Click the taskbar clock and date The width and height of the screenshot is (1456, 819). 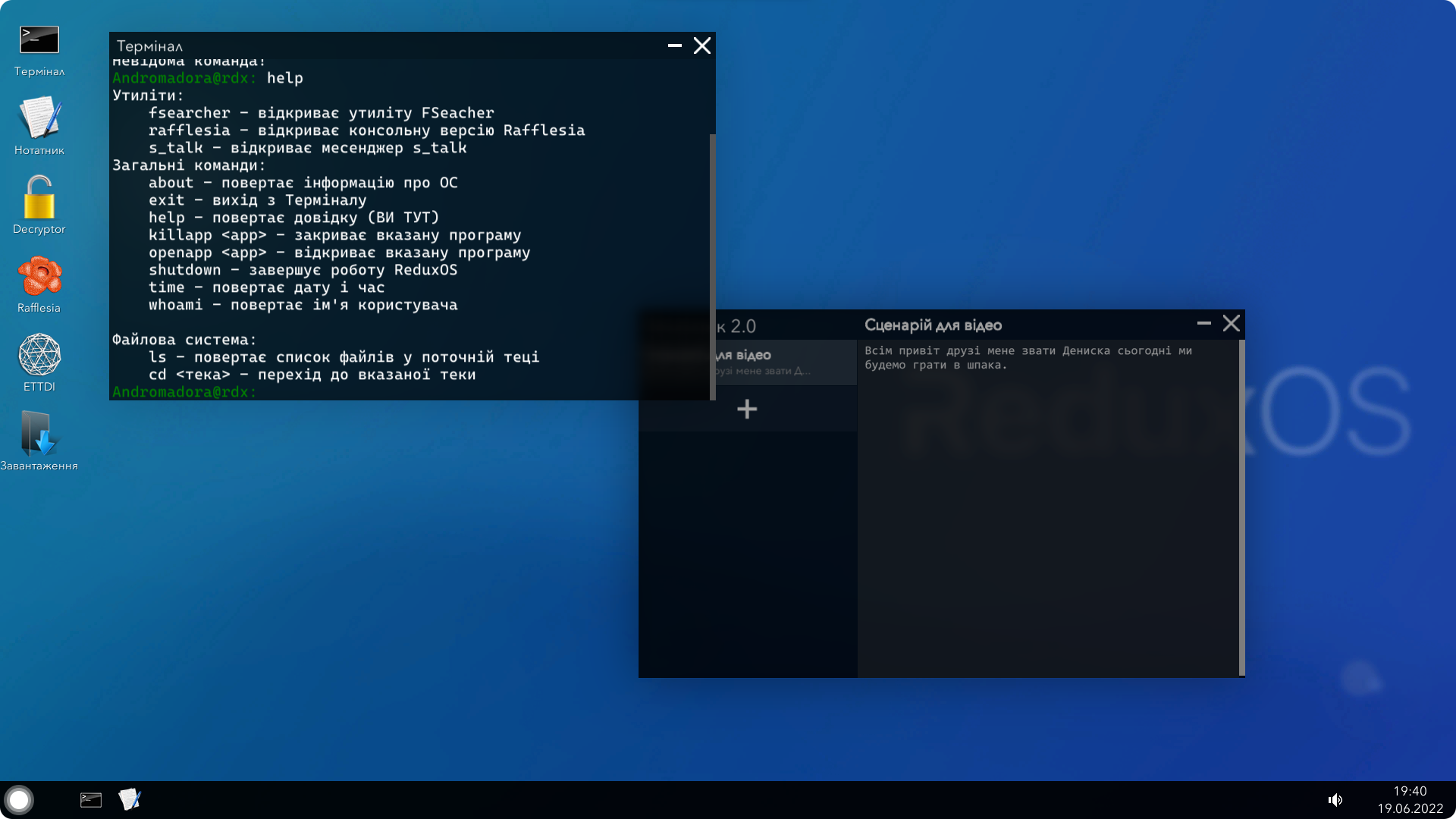point(1410,800)
